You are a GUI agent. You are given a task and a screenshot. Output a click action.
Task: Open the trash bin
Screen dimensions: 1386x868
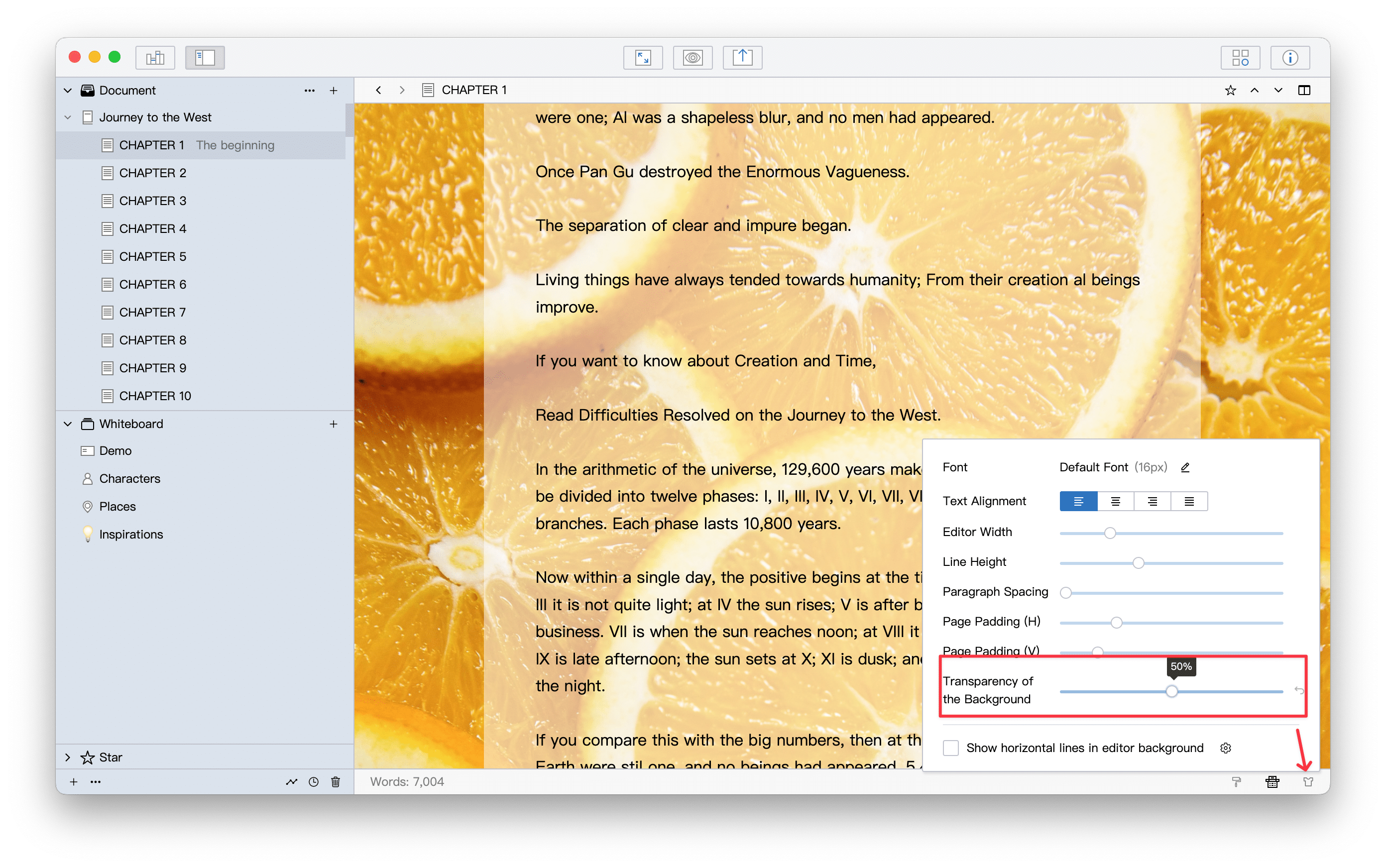[x=336, y=781]
